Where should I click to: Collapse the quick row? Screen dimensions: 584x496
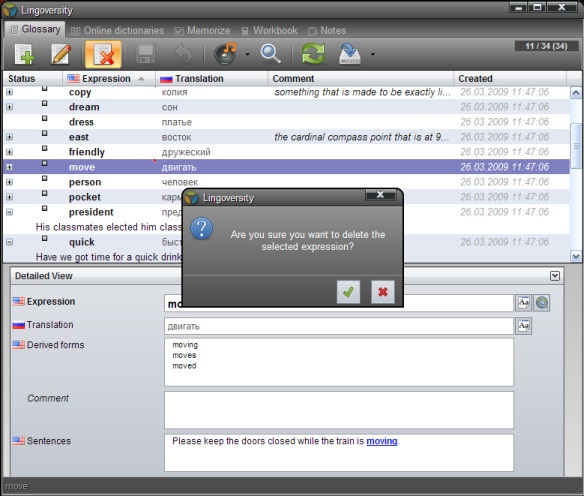pos(10,242)
